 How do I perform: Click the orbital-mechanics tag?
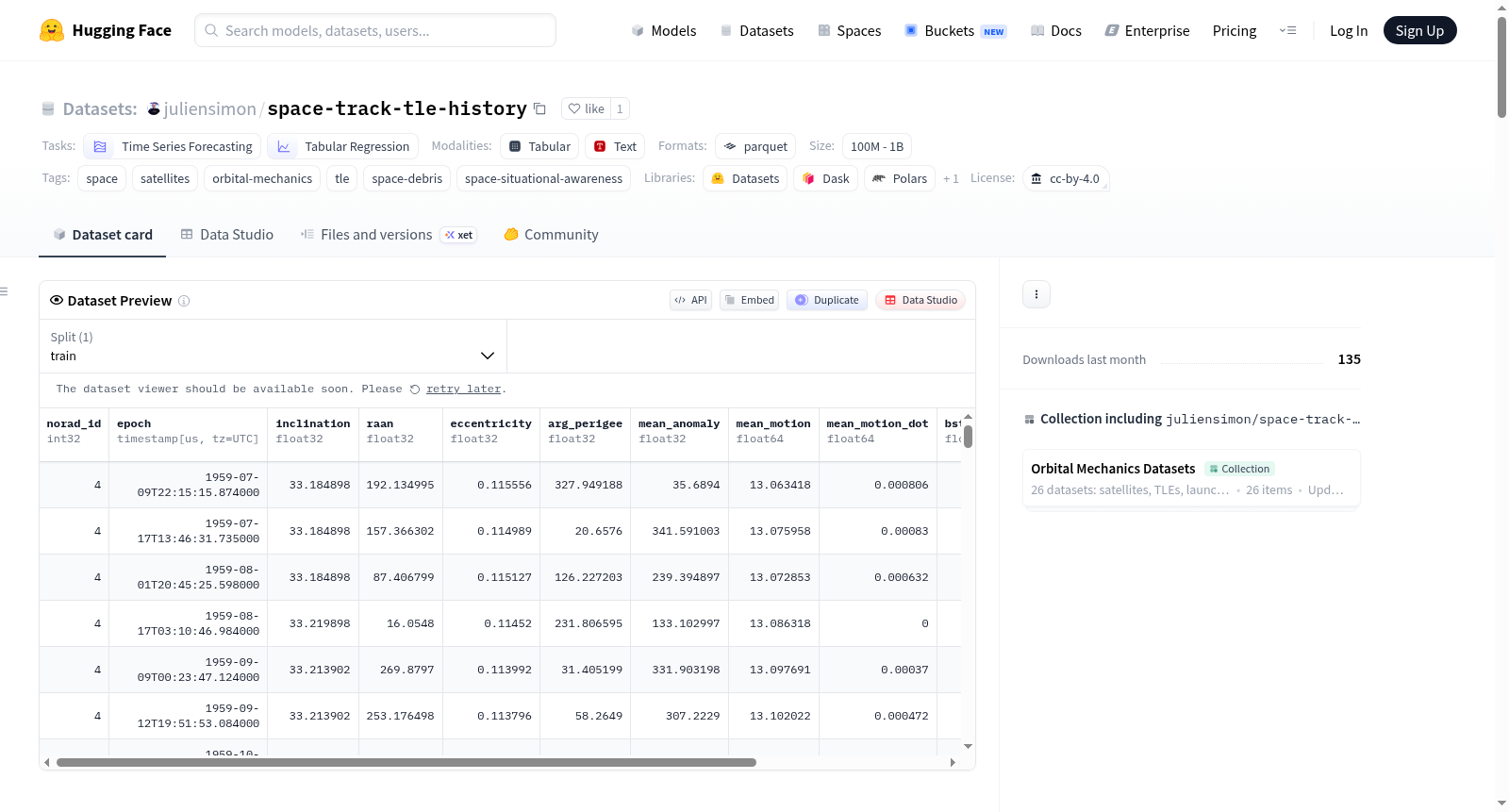[x=262, y=178]
